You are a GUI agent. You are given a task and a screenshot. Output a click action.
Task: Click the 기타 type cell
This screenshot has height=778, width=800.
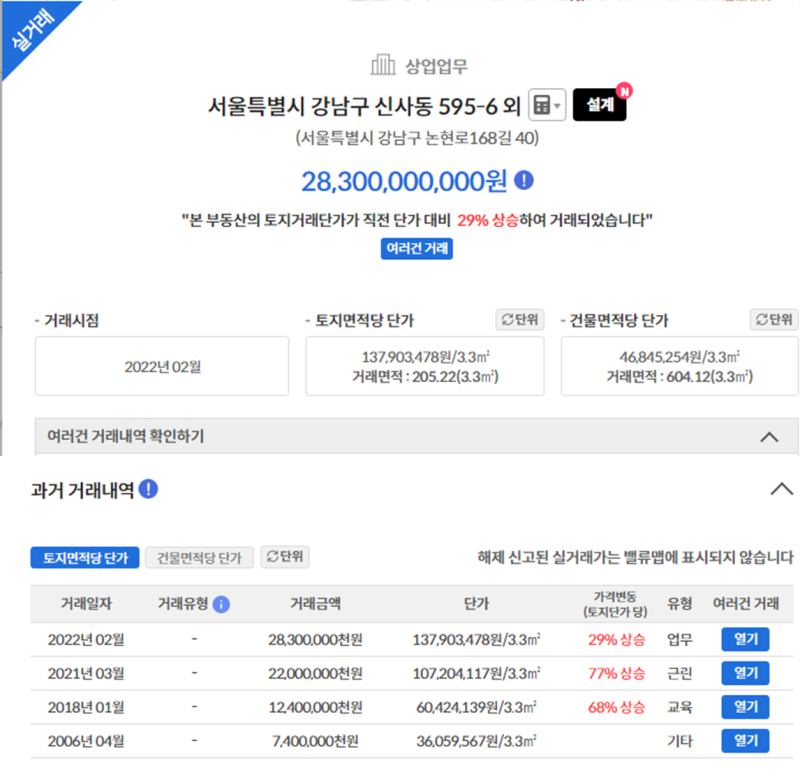tap(680, 741)
